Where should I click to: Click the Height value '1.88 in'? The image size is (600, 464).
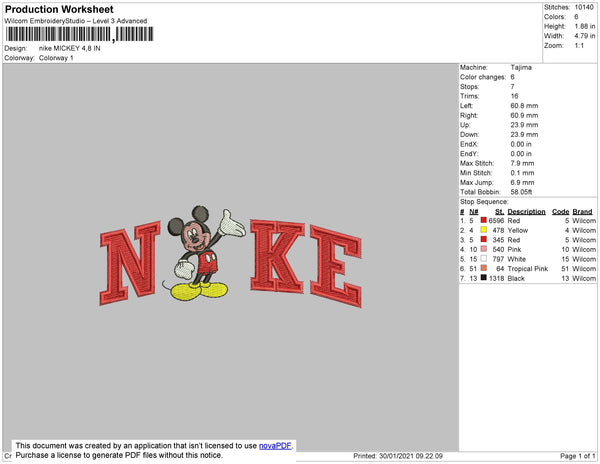click(585, 26)
